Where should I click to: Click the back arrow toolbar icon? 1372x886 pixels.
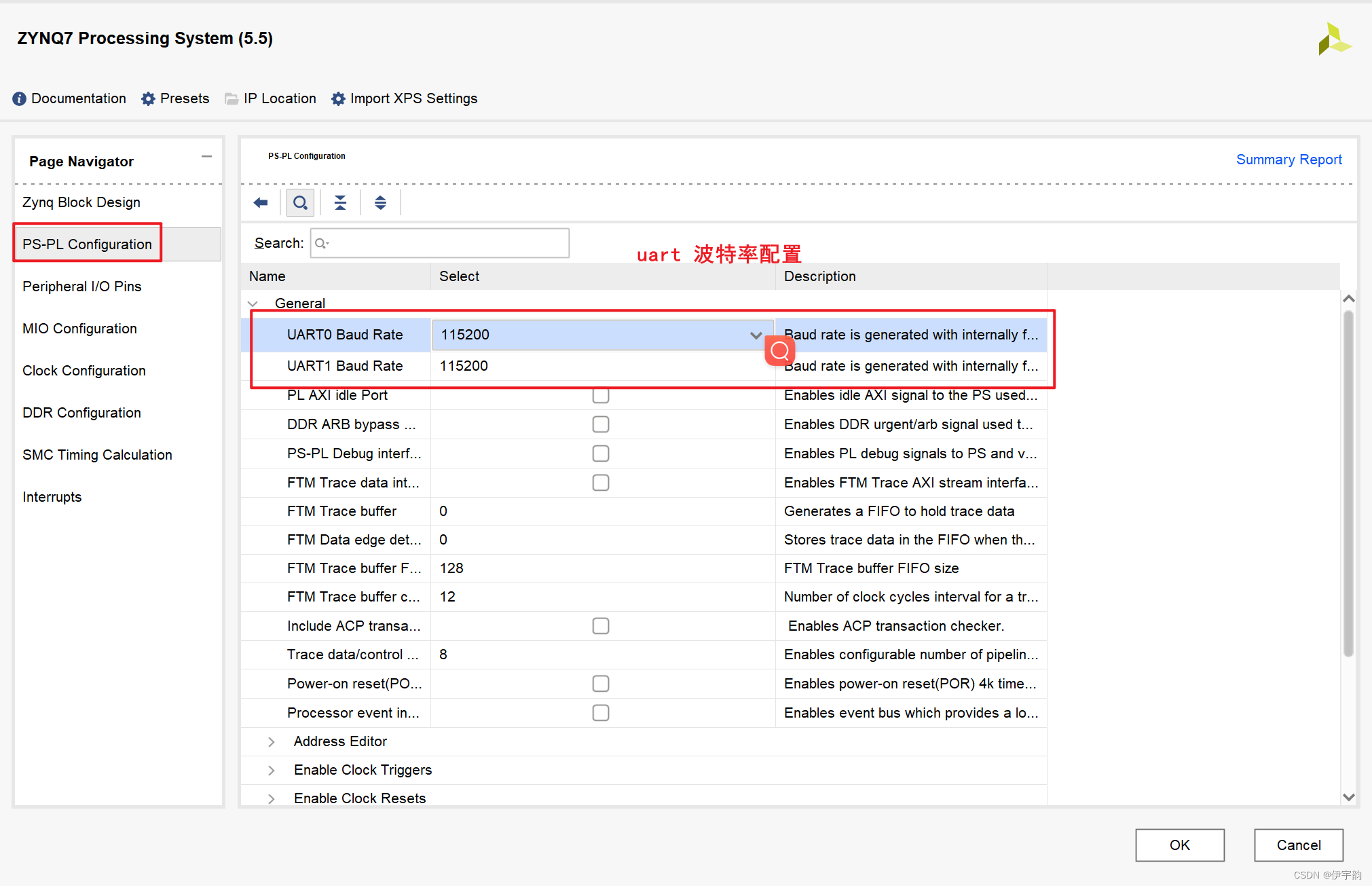pyautogui.click(x=261, y=202)
